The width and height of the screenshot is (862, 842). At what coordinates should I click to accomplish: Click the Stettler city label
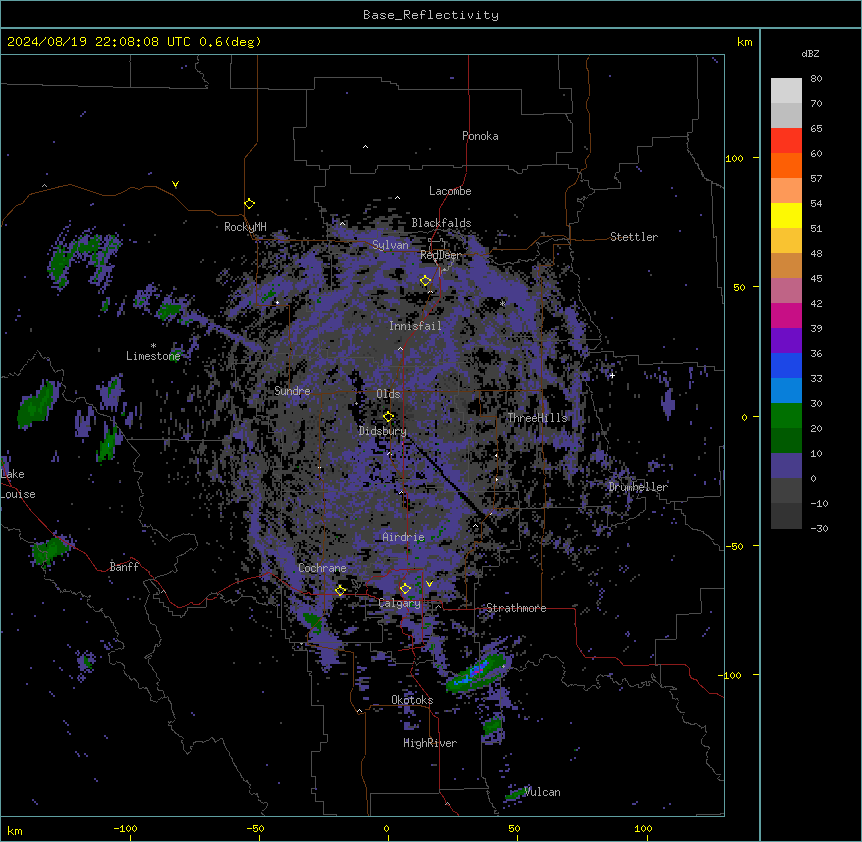634,237
